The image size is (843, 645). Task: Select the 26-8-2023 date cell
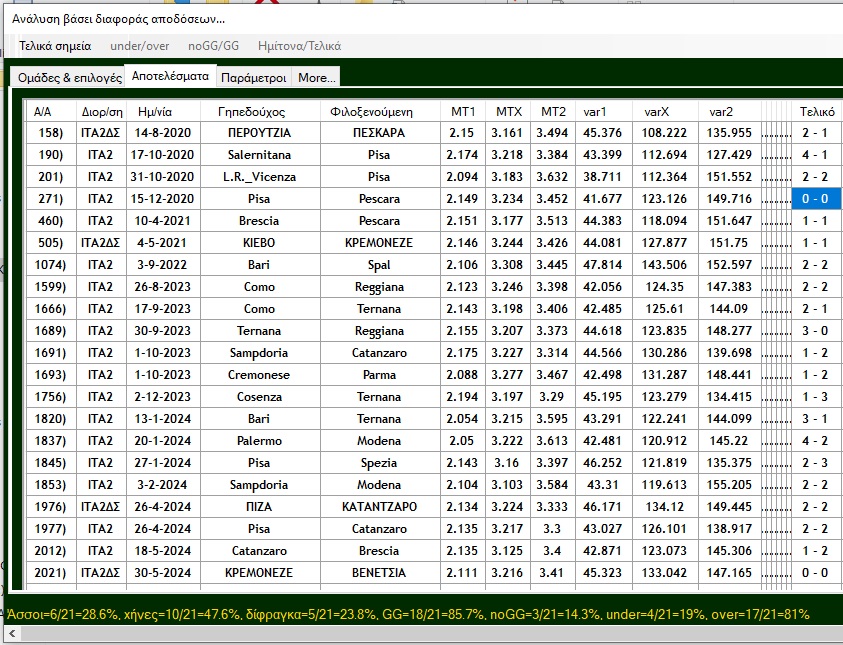pos(164,287)
